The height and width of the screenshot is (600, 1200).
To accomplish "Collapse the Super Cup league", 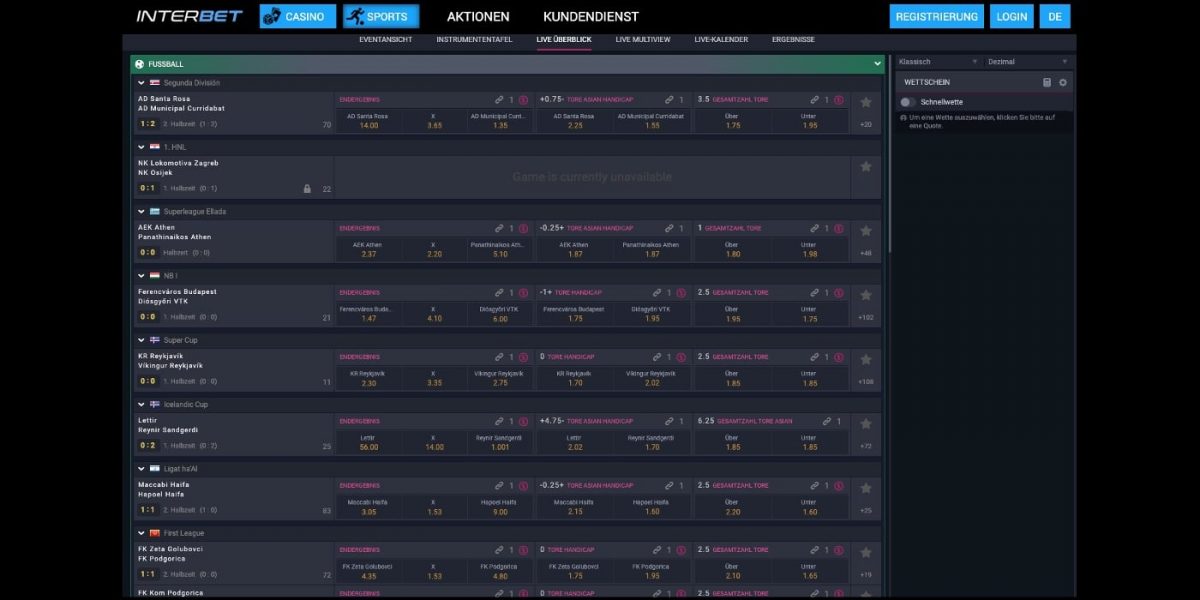I will coord(140,340).
